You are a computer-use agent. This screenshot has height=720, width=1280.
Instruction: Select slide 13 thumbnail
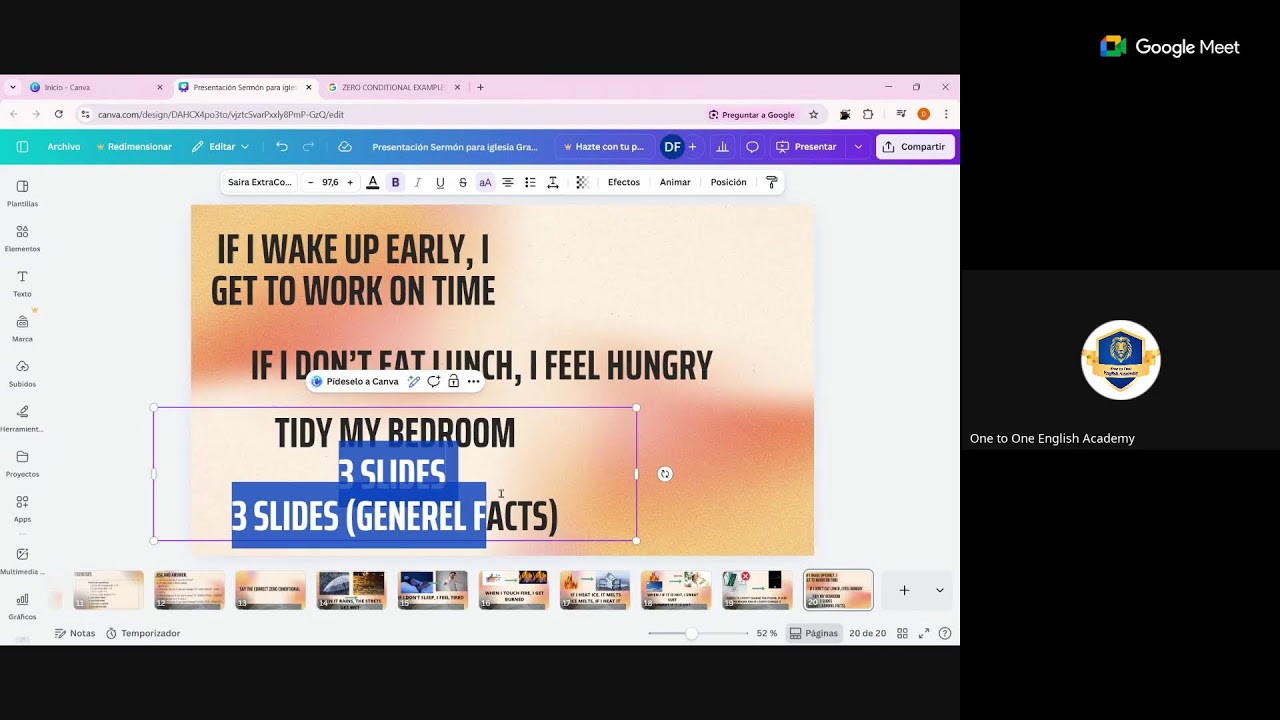[270, 590]
